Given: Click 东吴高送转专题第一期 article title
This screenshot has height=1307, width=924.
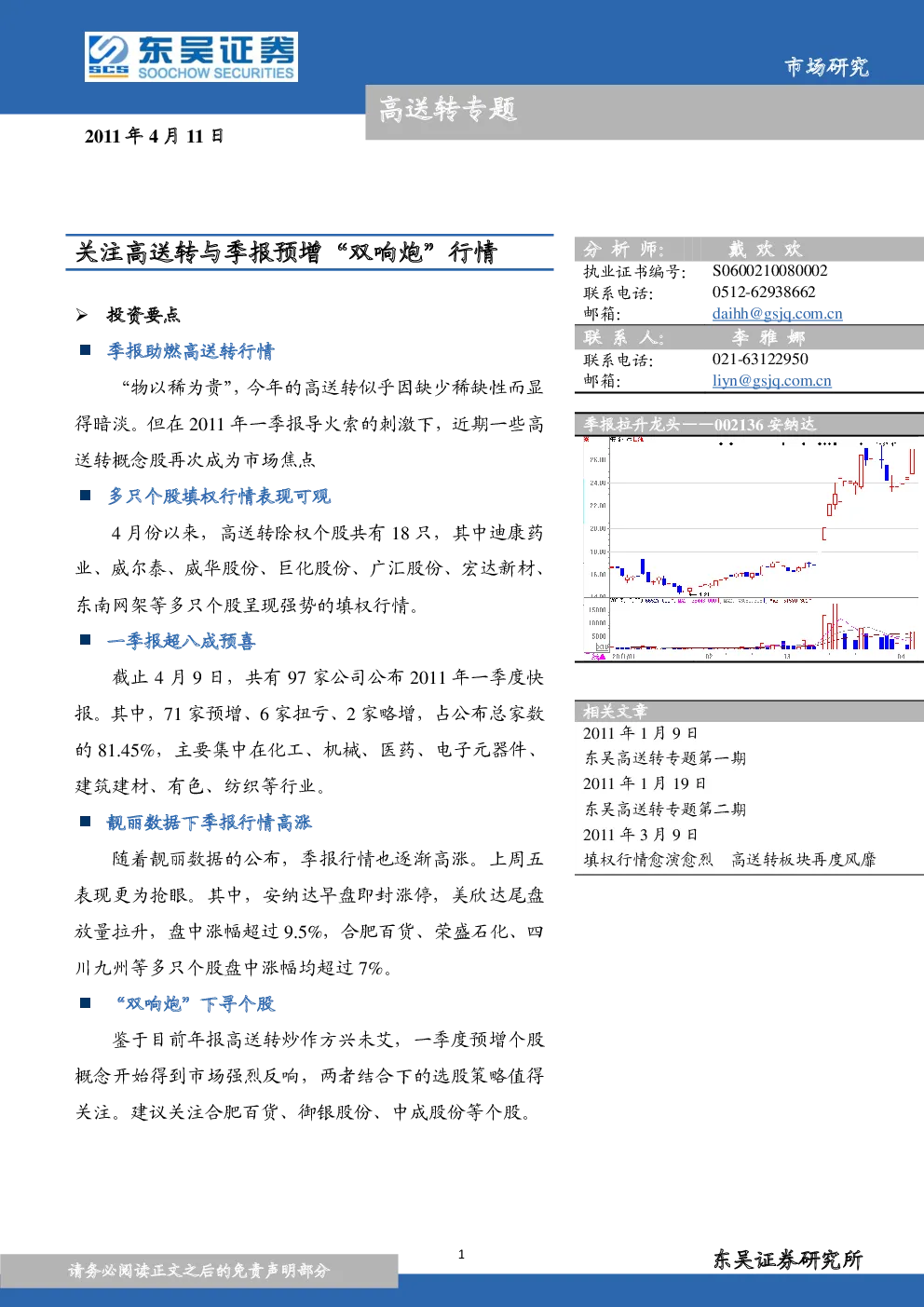Looking at the screenshot, I should tap(665, 758).
